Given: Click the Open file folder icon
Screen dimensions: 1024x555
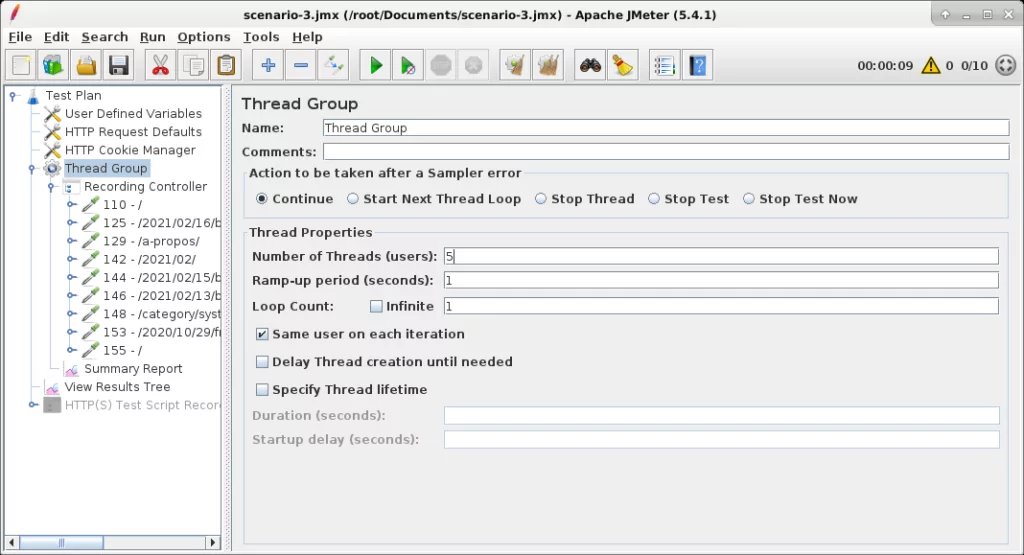Looking at the screenshot, I should click(86, 65).
